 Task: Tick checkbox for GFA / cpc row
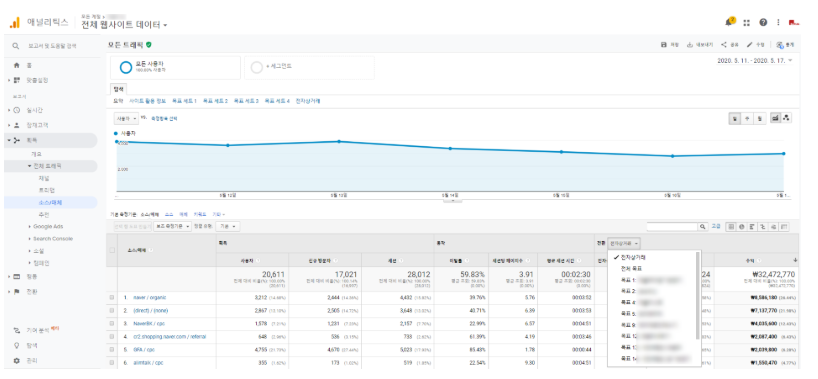(112, 350)
